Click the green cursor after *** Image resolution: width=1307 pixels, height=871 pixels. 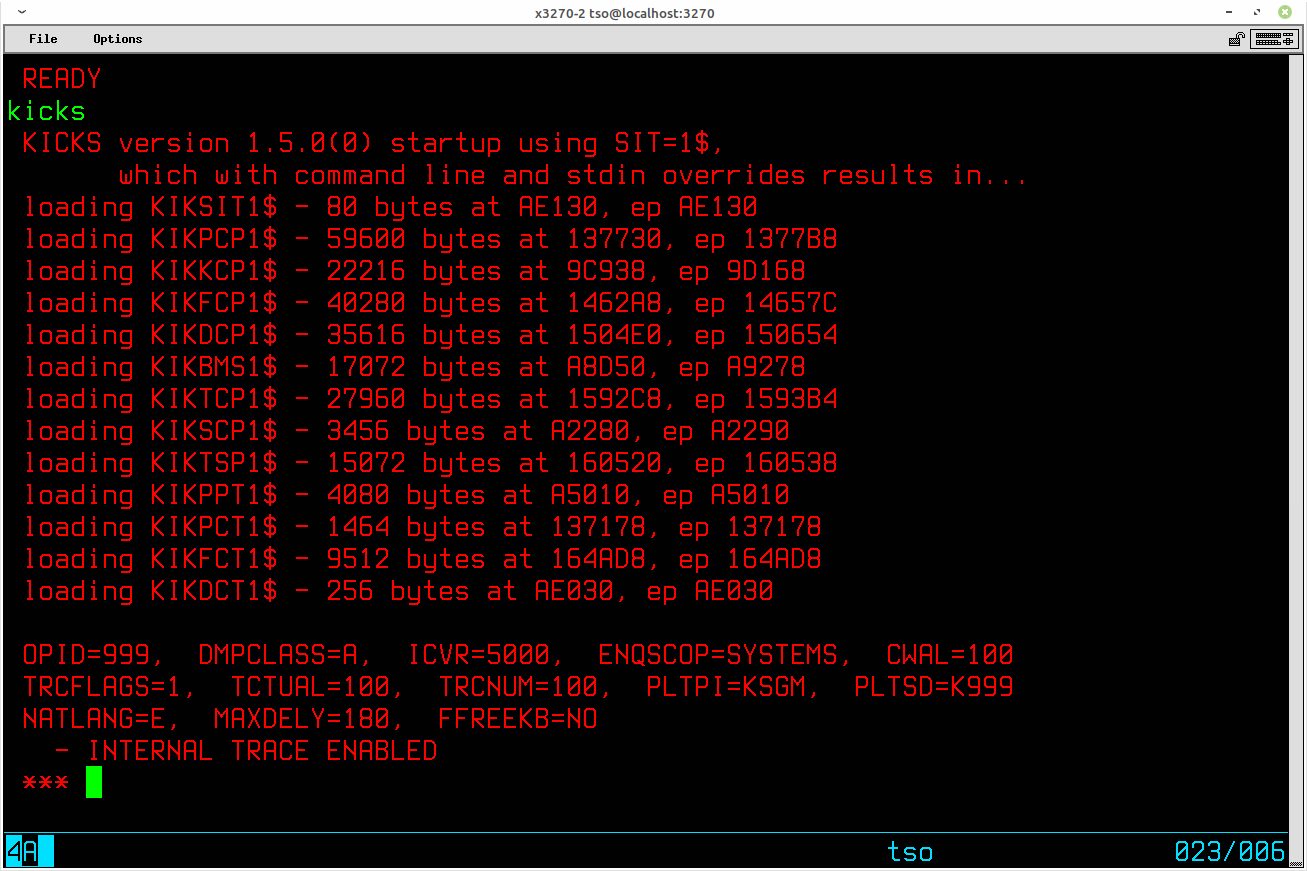[x=94, y=782]
